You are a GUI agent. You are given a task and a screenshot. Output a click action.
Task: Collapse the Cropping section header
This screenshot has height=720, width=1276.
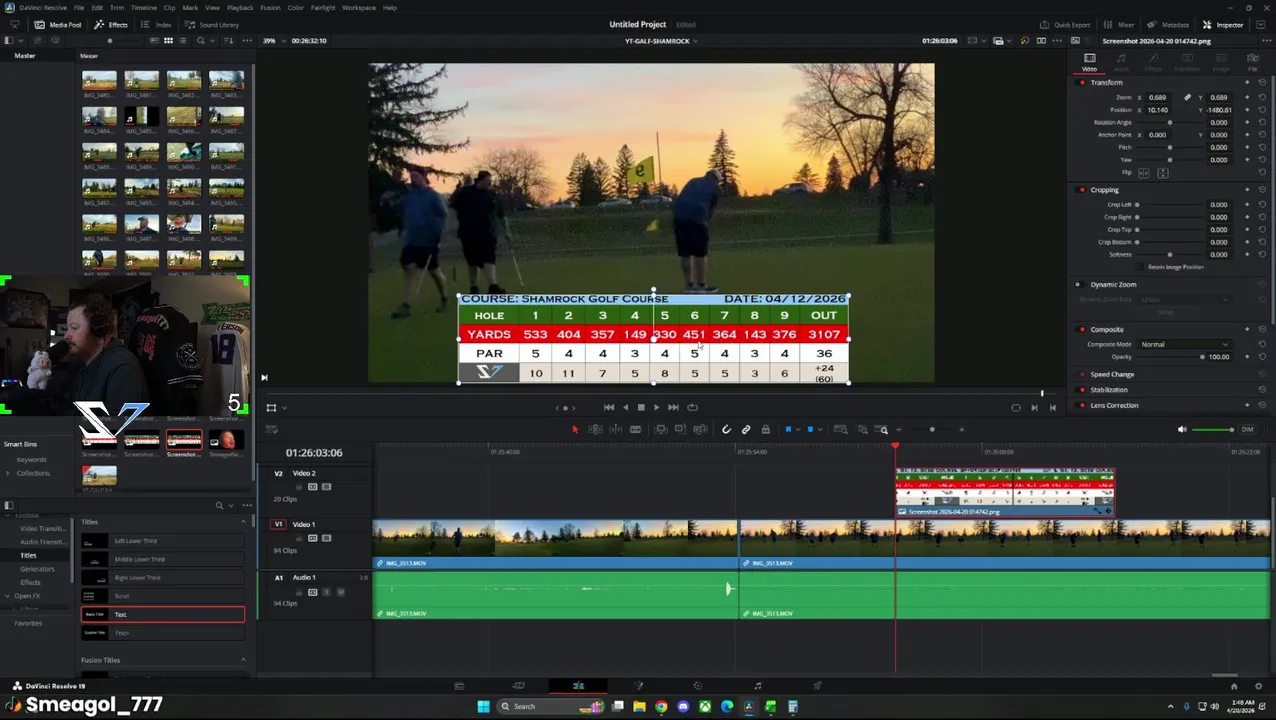tap(1104, 190)
